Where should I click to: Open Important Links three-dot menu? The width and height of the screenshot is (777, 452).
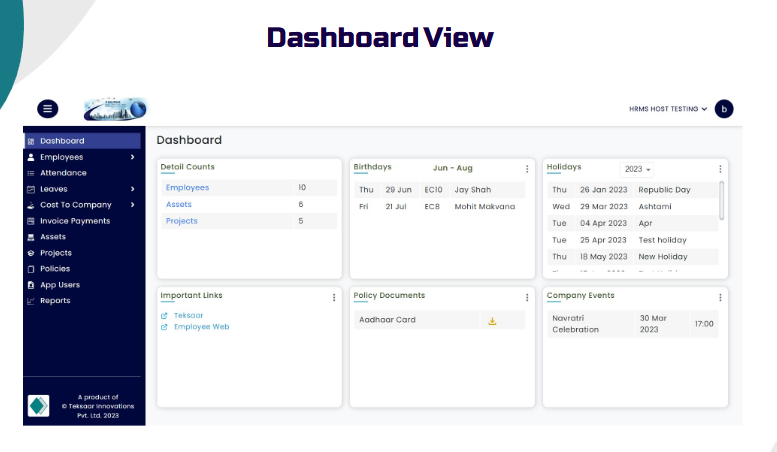[334, 297]
